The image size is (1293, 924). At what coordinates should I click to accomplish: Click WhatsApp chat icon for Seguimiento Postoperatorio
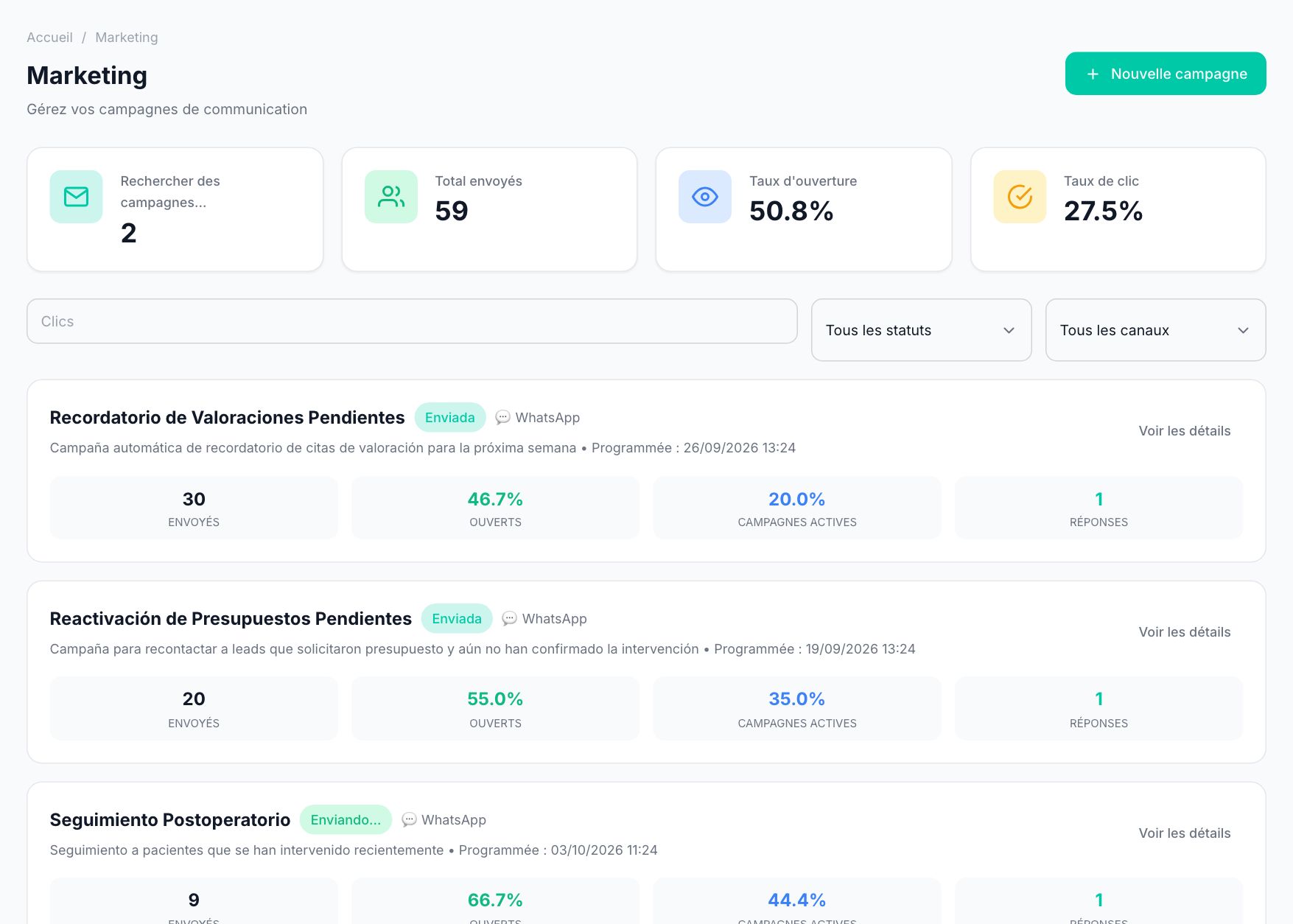click(409, 820)
